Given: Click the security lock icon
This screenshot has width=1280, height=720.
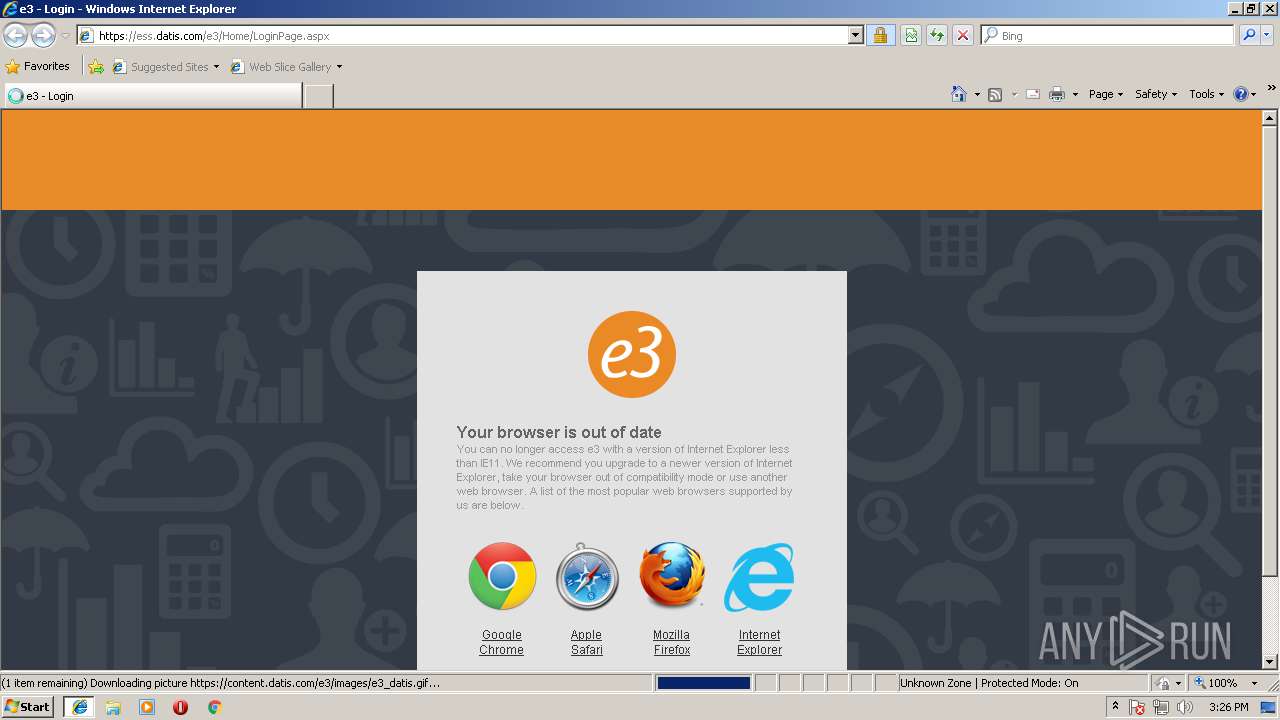Looking at the screenshot, I should 880,36.
